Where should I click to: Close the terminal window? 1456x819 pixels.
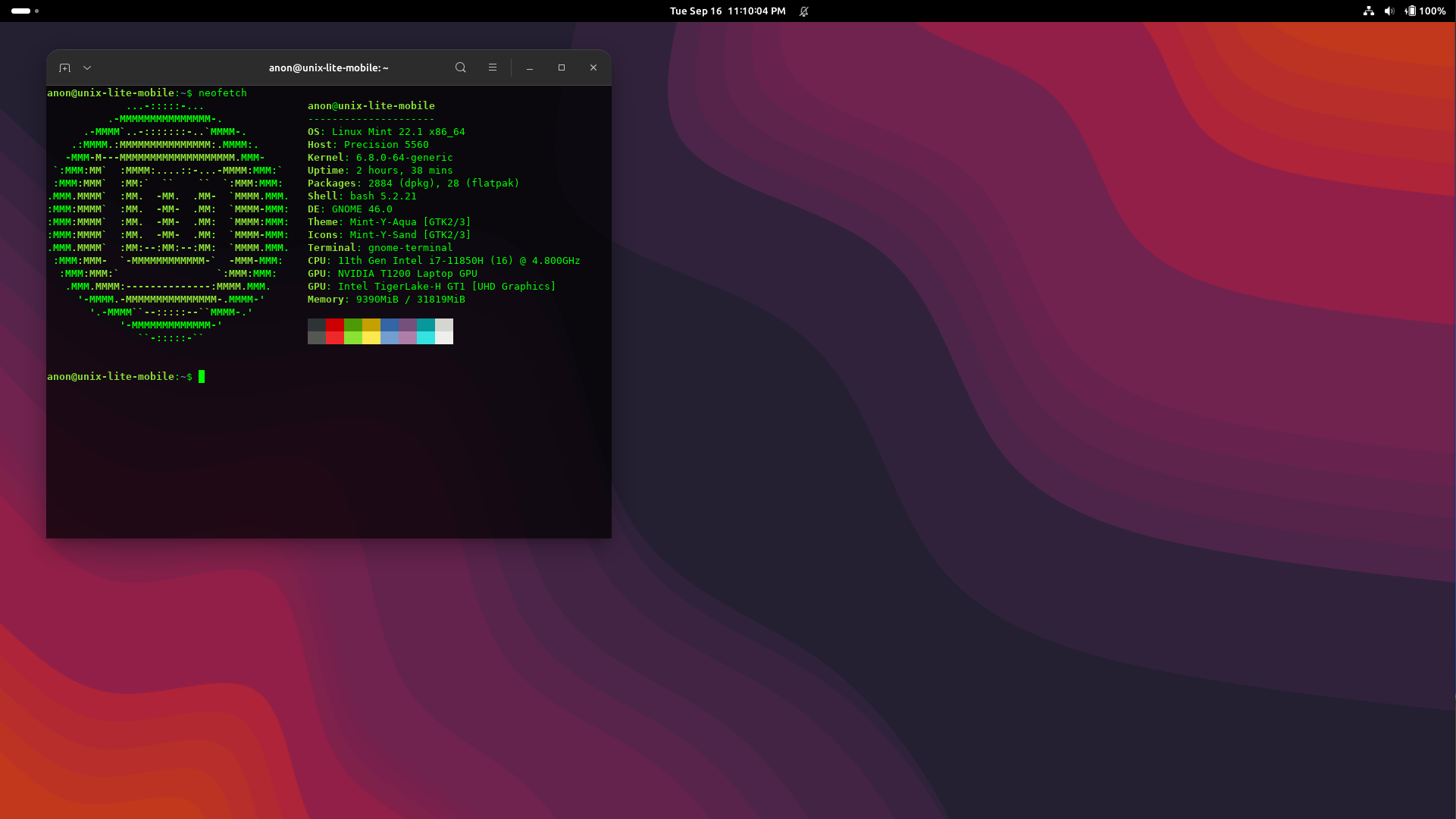pos(593,67)
